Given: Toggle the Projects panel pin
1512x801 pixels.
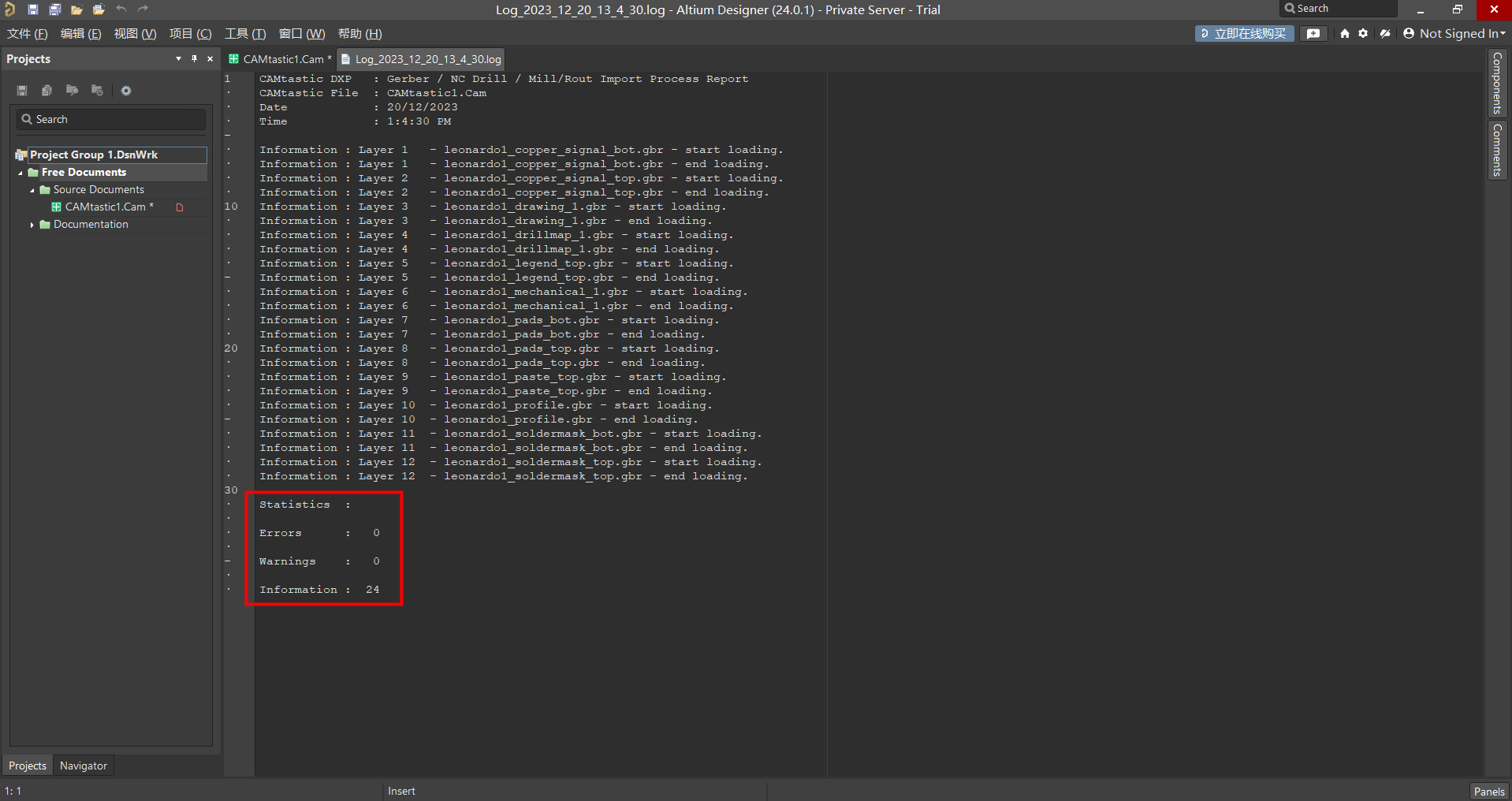Looking at the screenshot, I should pyautogui.click(x=194, y=59).
